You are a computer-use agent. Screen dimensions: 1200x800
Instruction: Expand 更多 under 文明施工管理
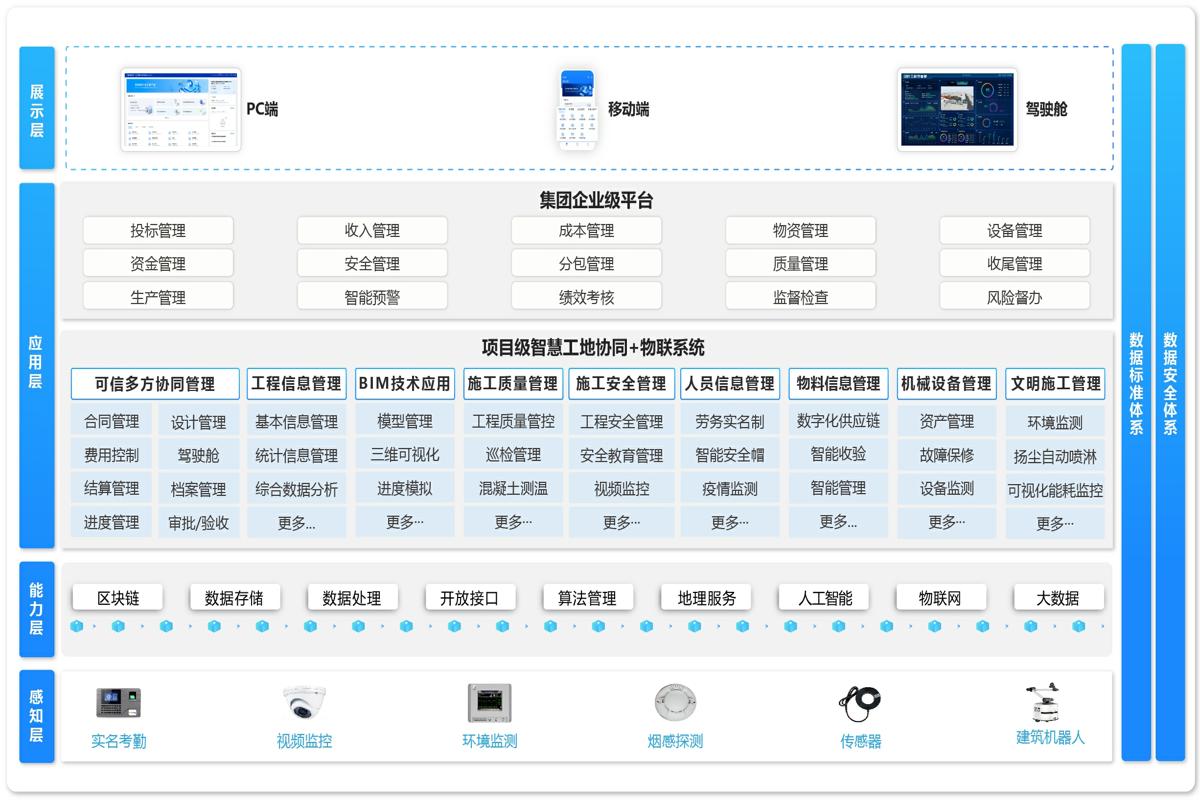point(1055,523)
